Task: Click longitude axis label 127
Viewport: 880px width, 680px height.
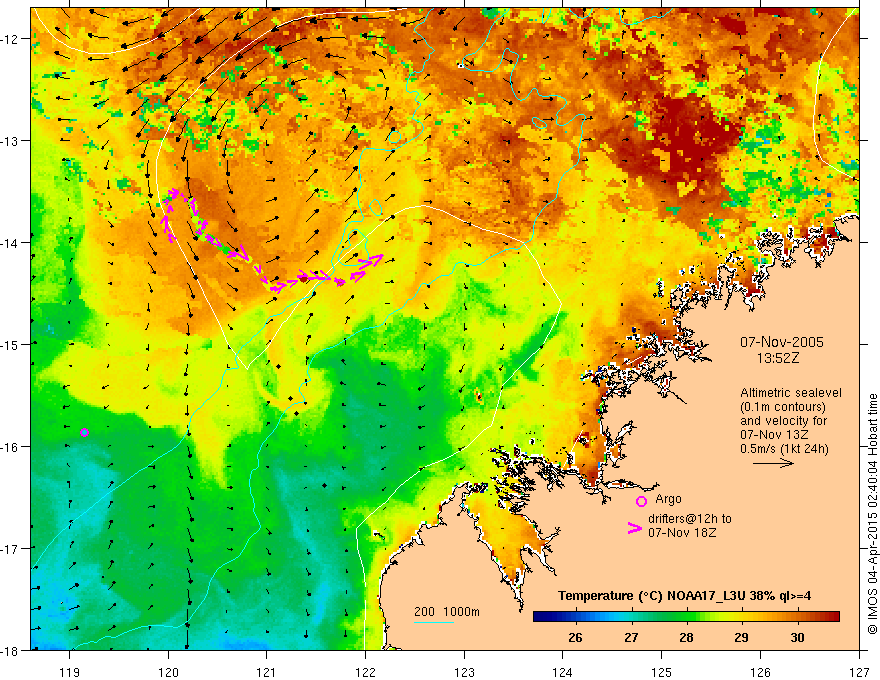Action: [x=859, y=672]
